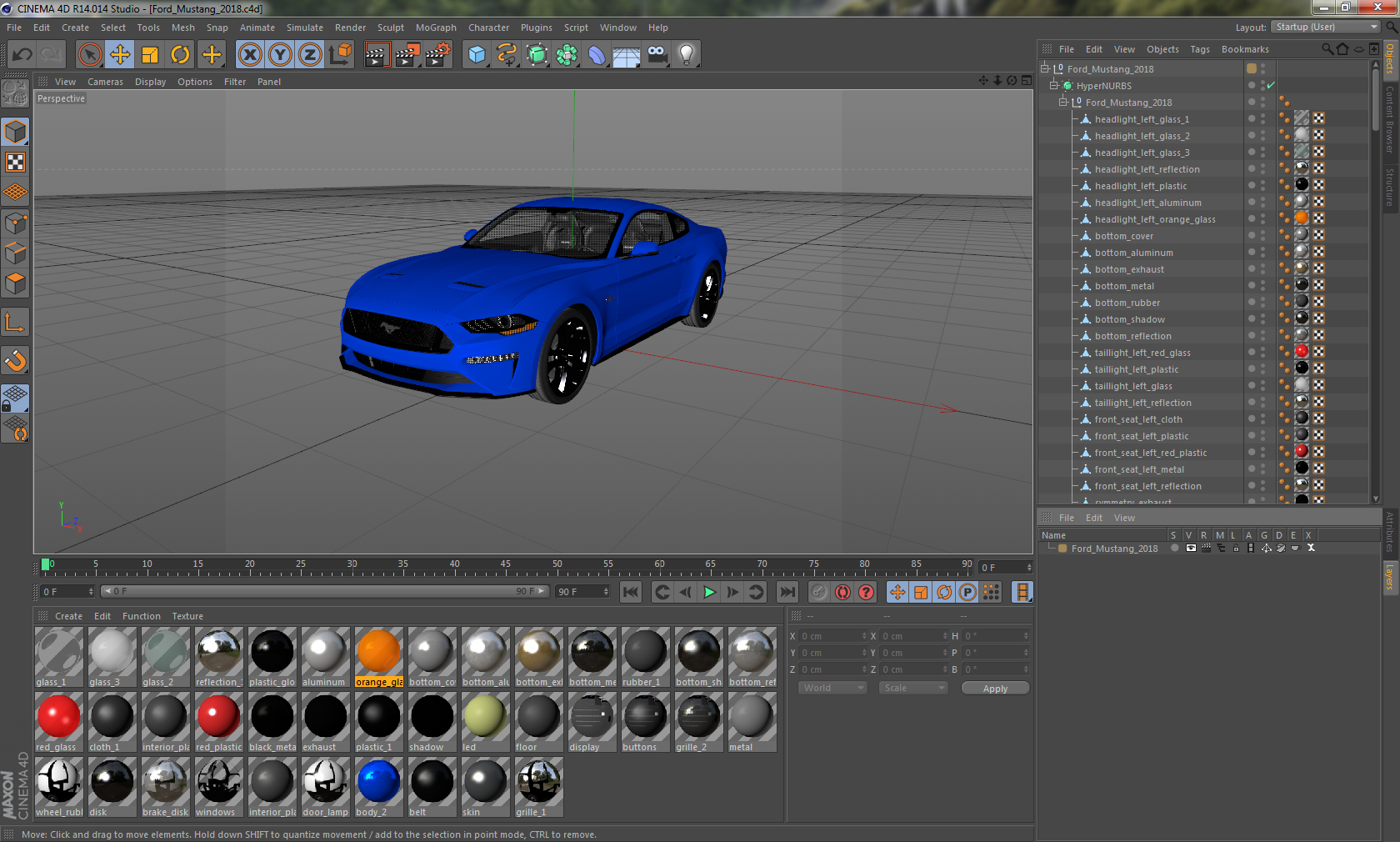Collapse nested Ford_Mustang_2018 null under HyperNURBS
The height and width of the screenshot is (842, 1400).
point(1062,102)
